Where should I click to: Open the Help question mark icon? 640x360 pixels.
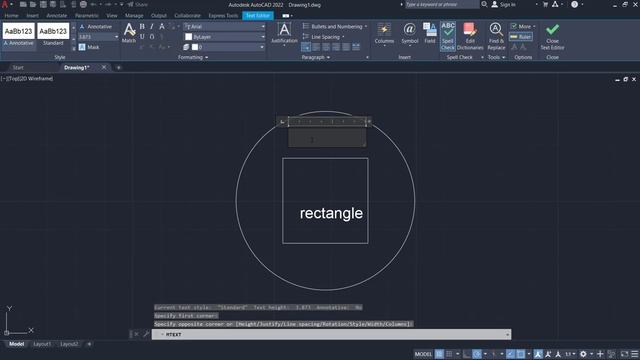(574, 4)
